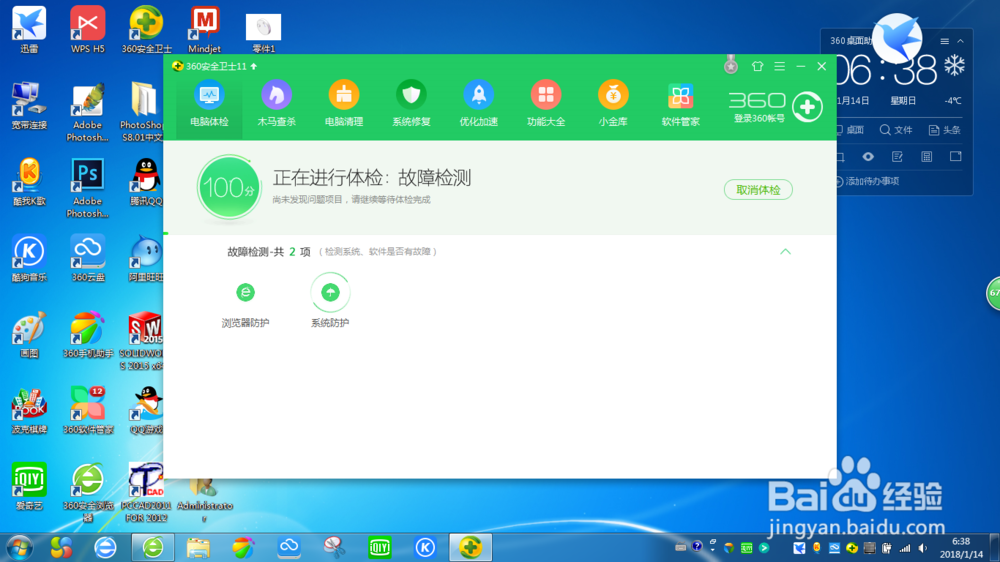Launch 软件管家 from 360 toolbar
The image size is (1000, 562).
point(680,105)
